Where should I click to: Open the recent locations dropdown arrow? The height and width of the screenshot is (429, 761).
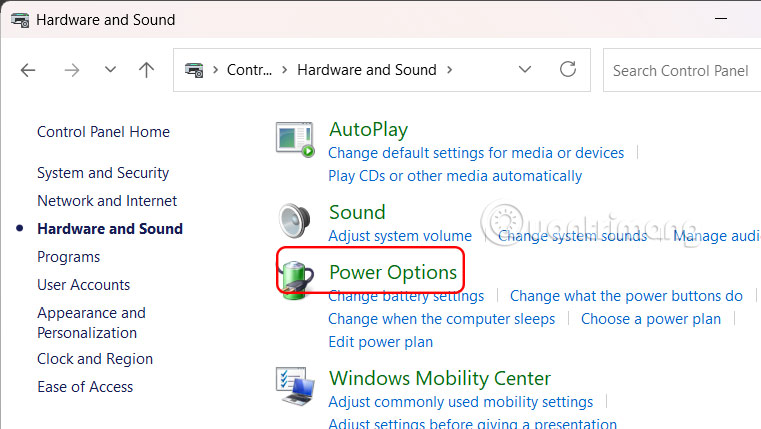click(x=110, y=70)
